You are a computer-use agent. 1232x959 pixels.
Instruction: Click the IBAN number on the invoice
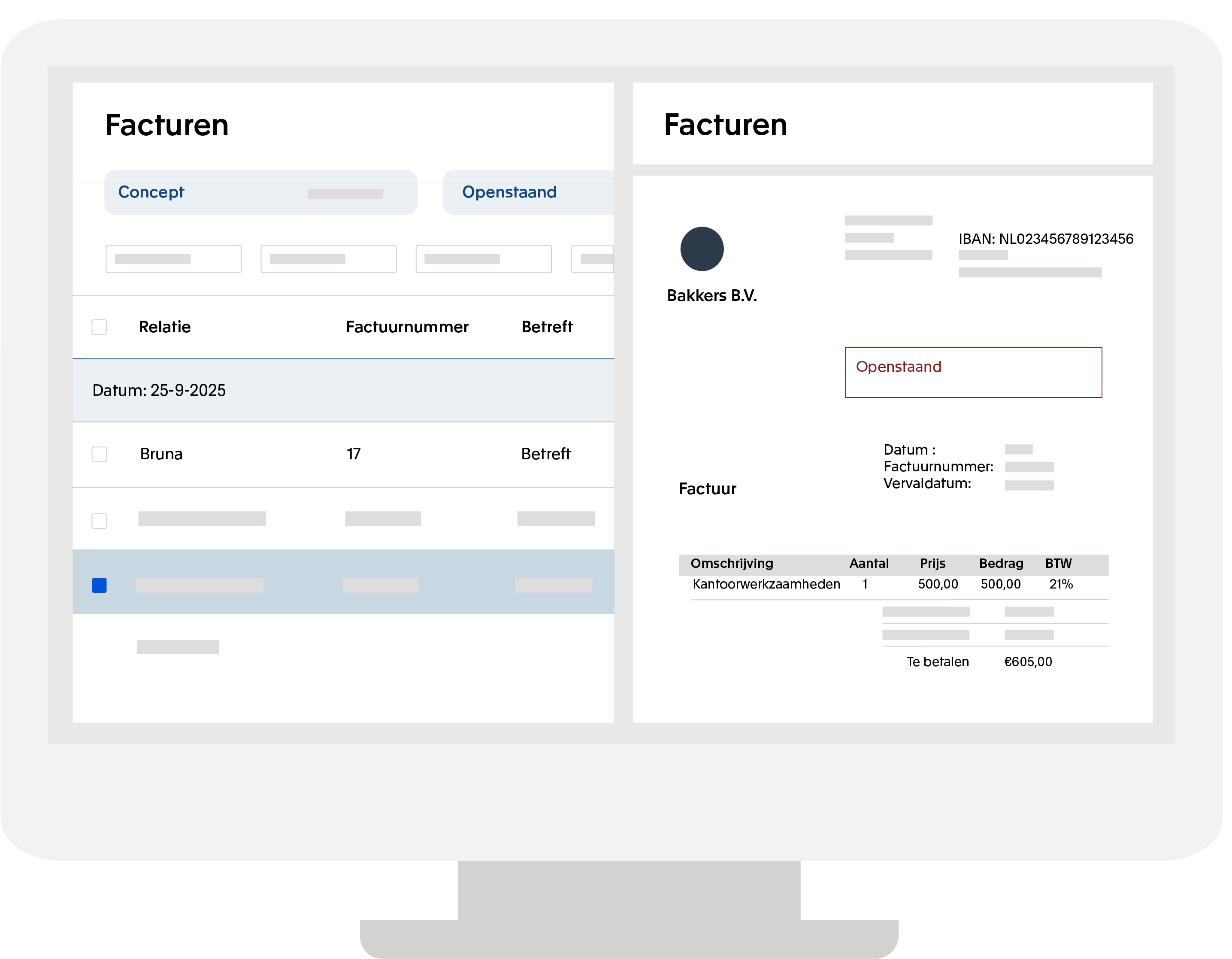click(1047, 239)
